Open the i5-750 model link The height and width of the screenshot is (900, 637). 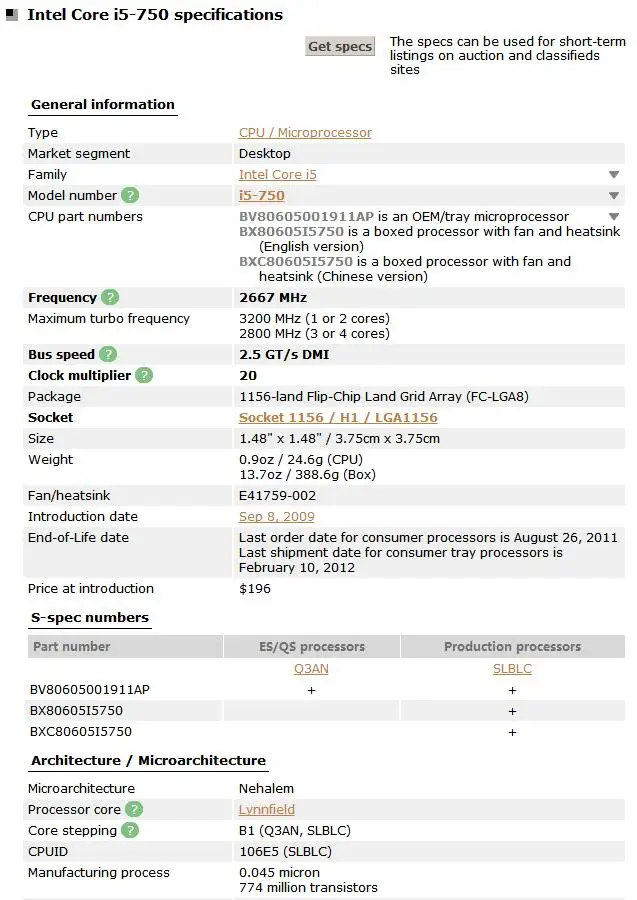262,196
